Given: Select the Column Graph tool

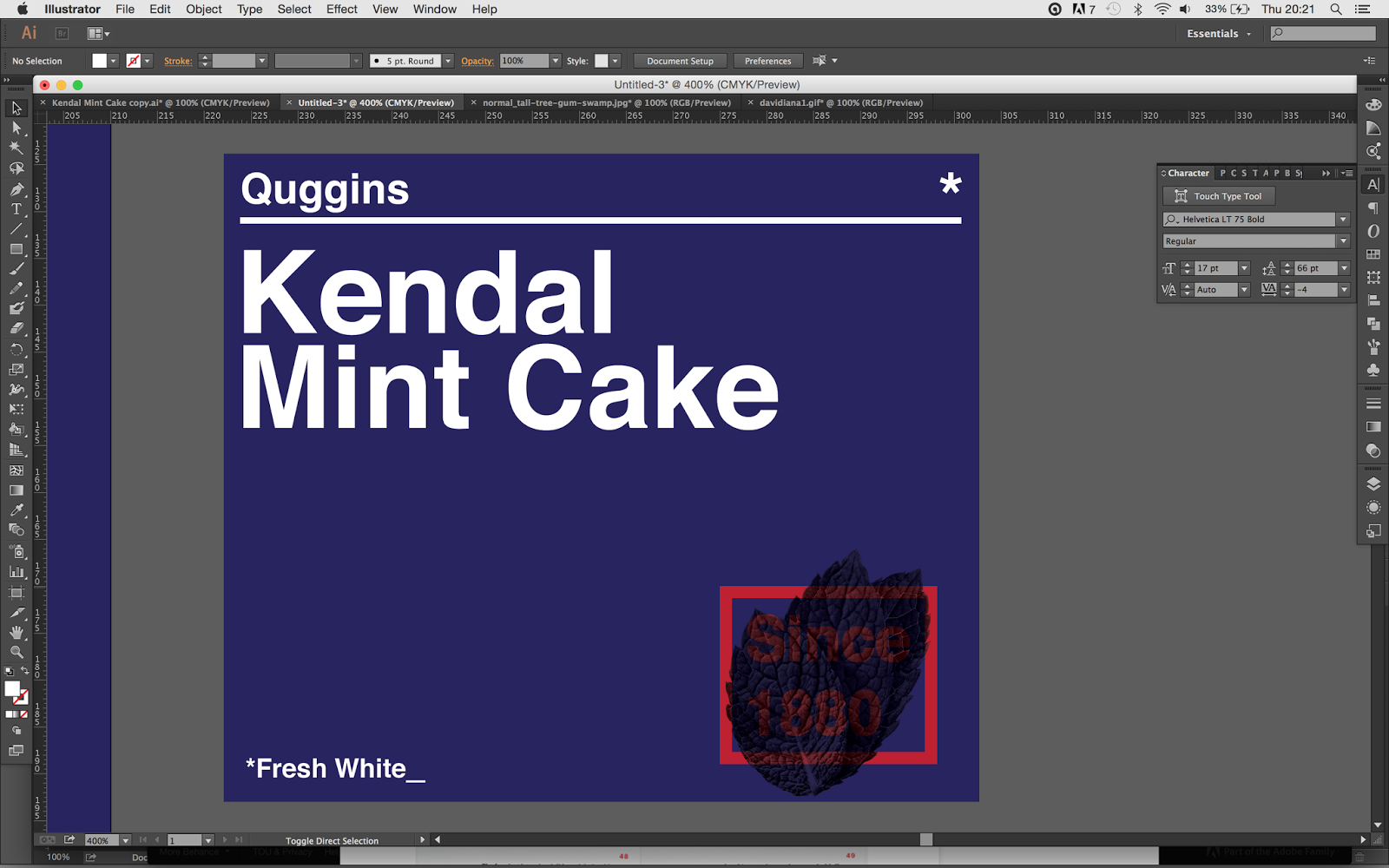Looking at the screenshot, I should click(x=16, y=572).
